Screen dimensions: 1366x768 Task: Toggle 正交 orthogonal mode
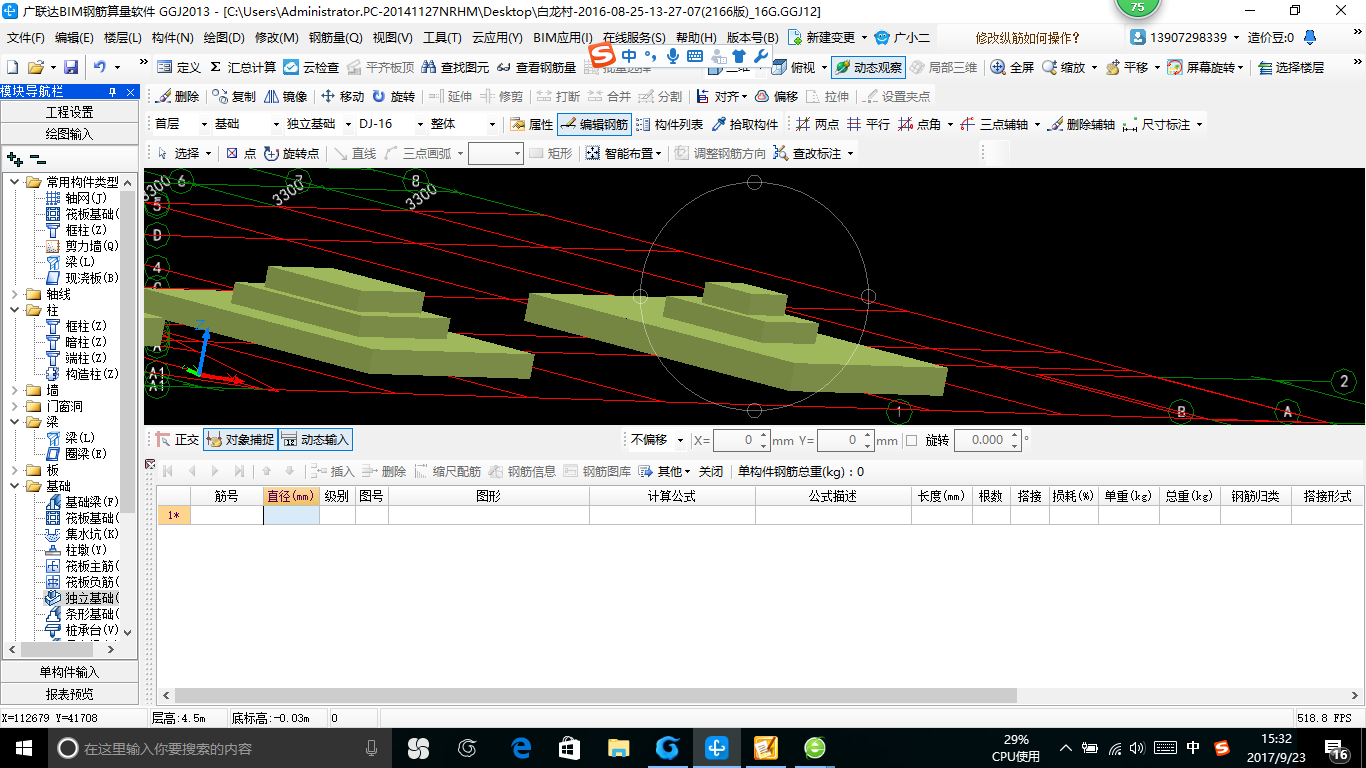click(177, 439)
